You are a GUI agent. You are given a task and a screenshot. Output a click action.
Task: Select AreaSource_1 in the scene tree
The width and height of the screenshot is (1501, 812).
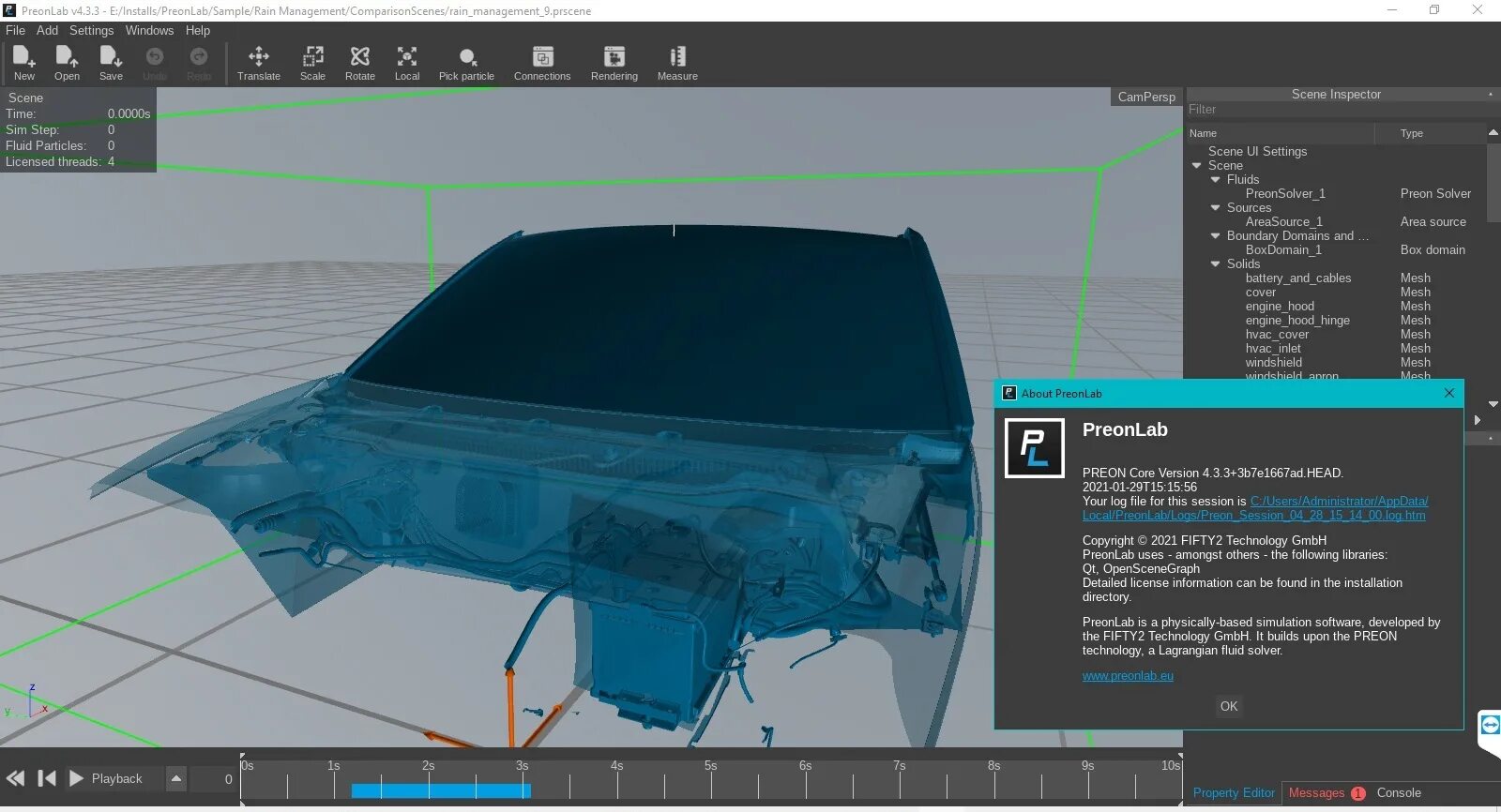tap(1283, 222)
